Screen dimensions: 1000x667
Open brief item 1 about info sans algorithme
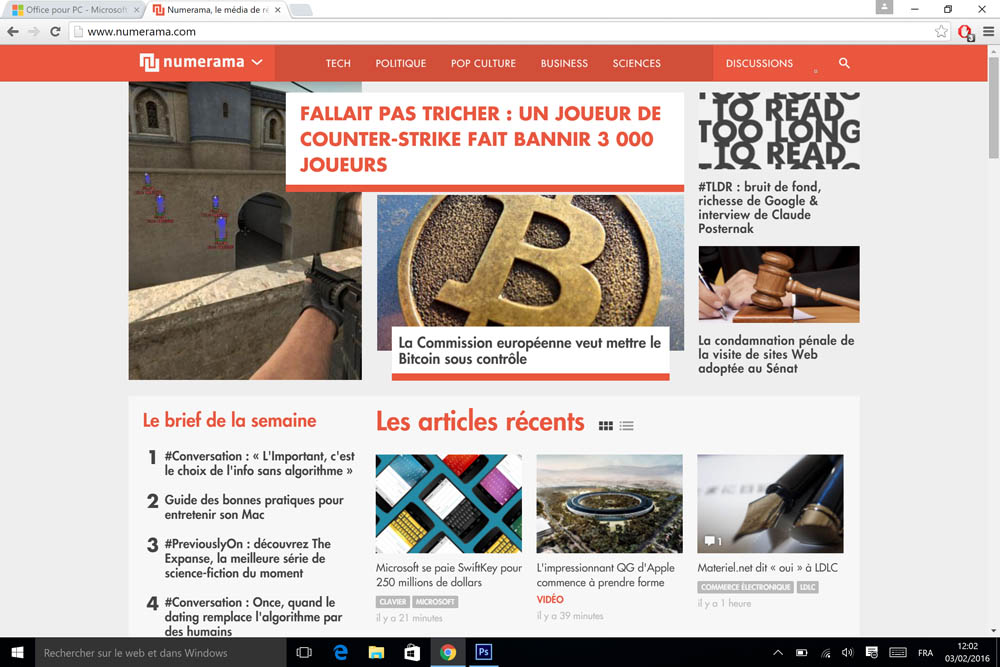(260, 463)
